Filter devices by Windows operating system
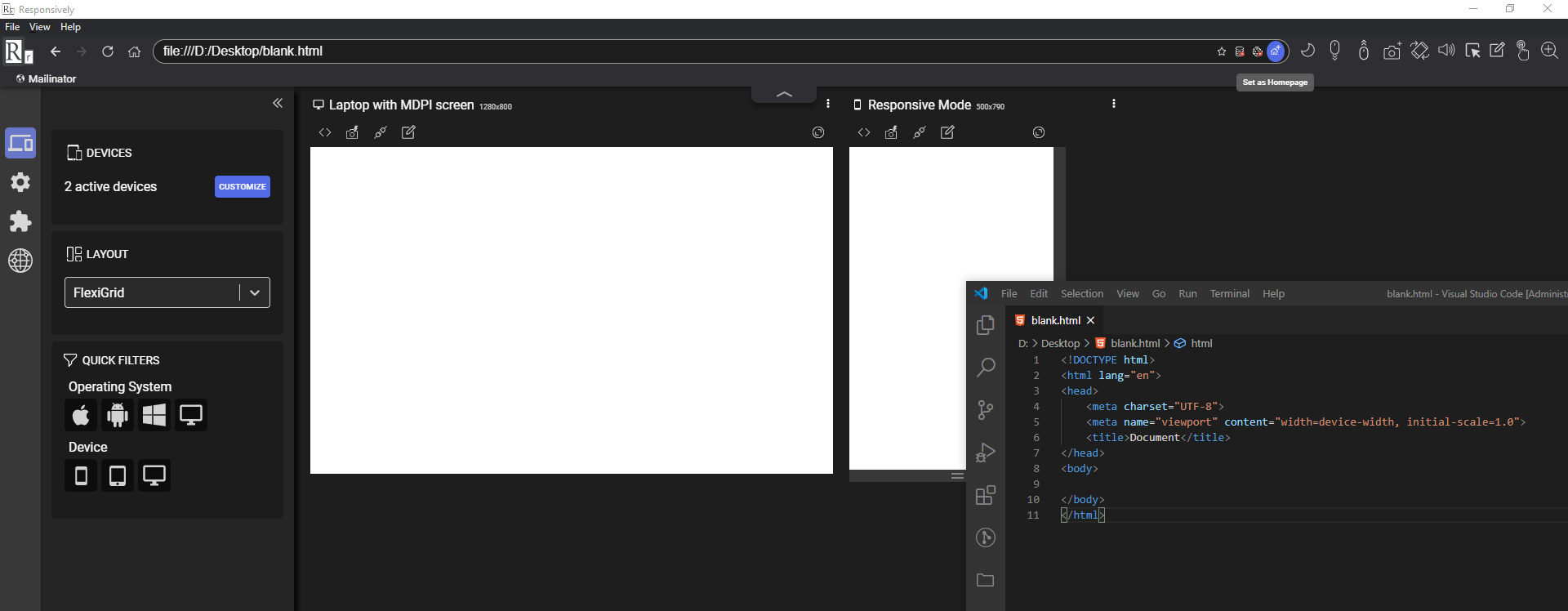This screenshot has width=1568, height=611. click(x=154, y=415)
